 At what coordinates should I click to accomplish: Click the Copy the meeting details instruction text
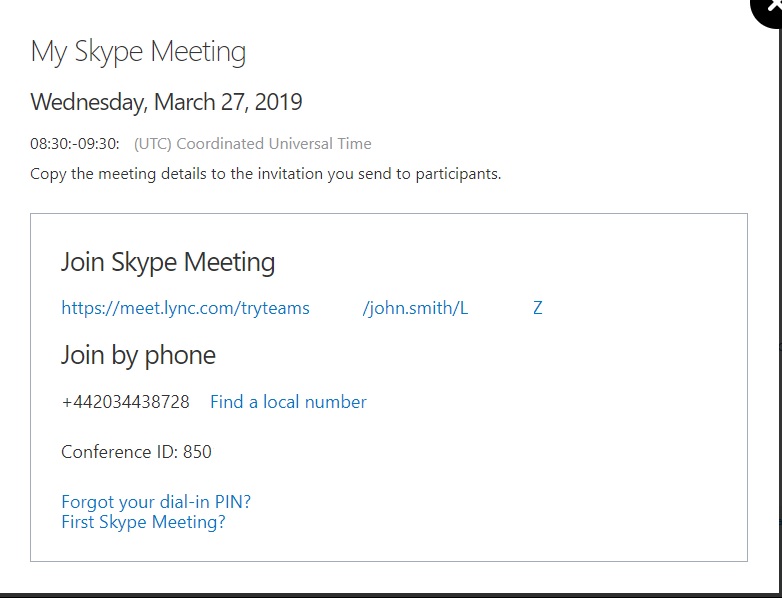pos(266,174)
